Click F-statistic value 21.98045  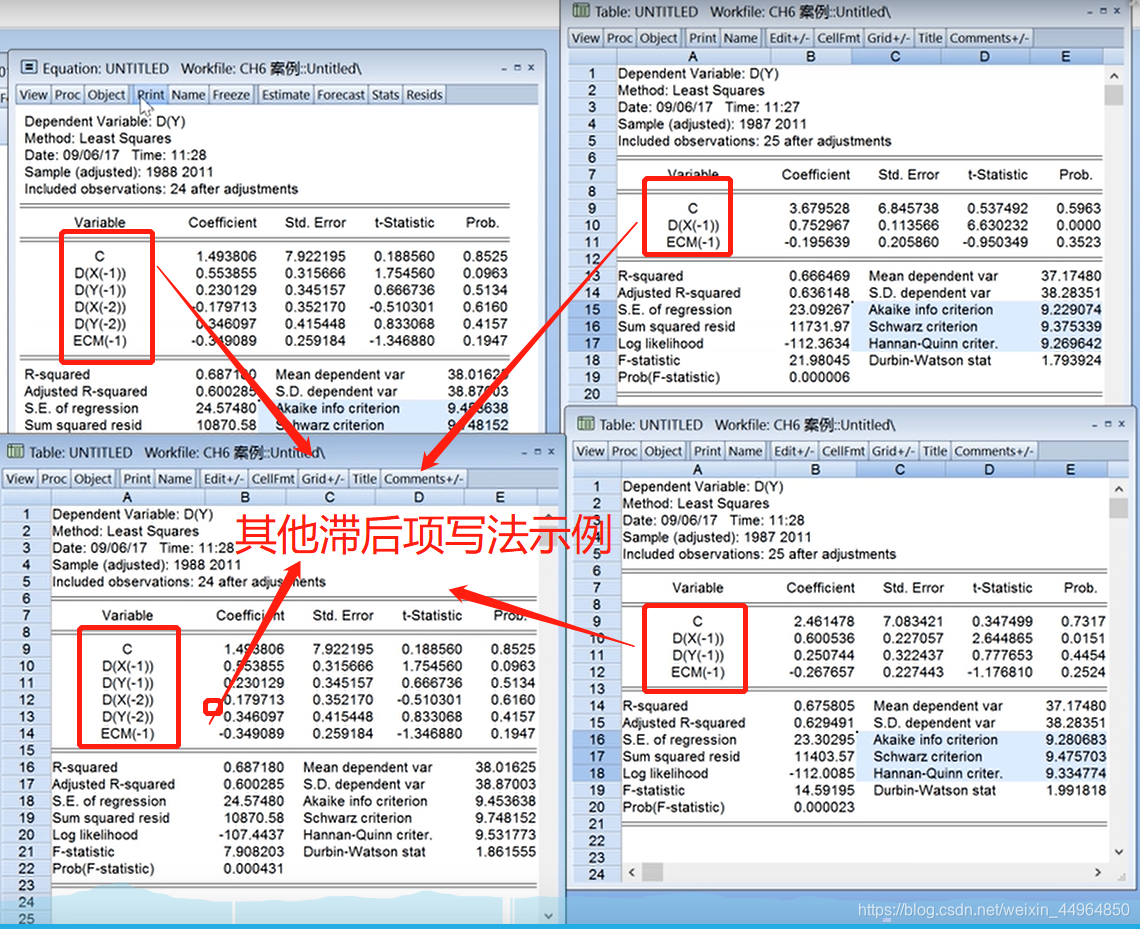819,360
